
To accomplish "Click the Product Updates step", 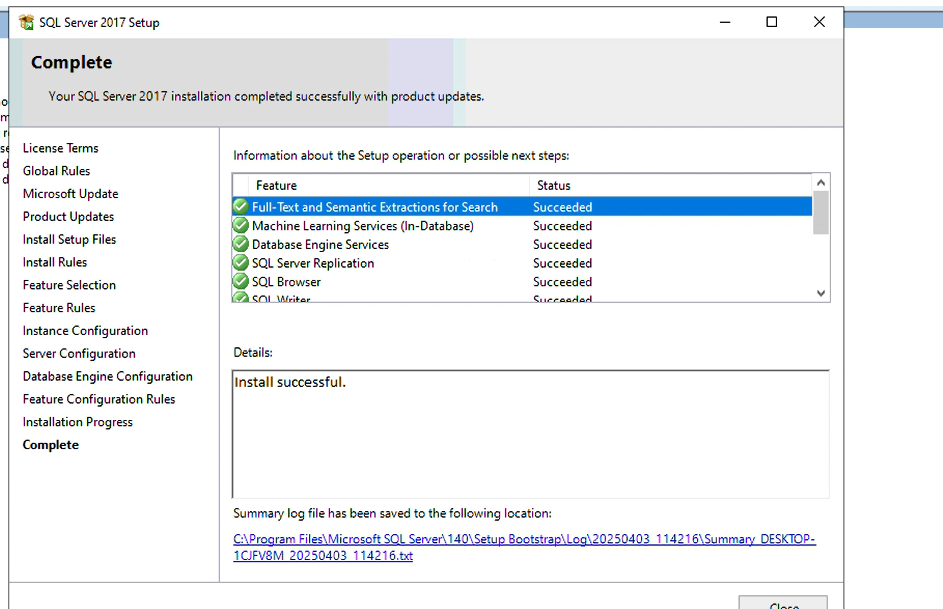I will pyautogui.click(x=69, y=216).
